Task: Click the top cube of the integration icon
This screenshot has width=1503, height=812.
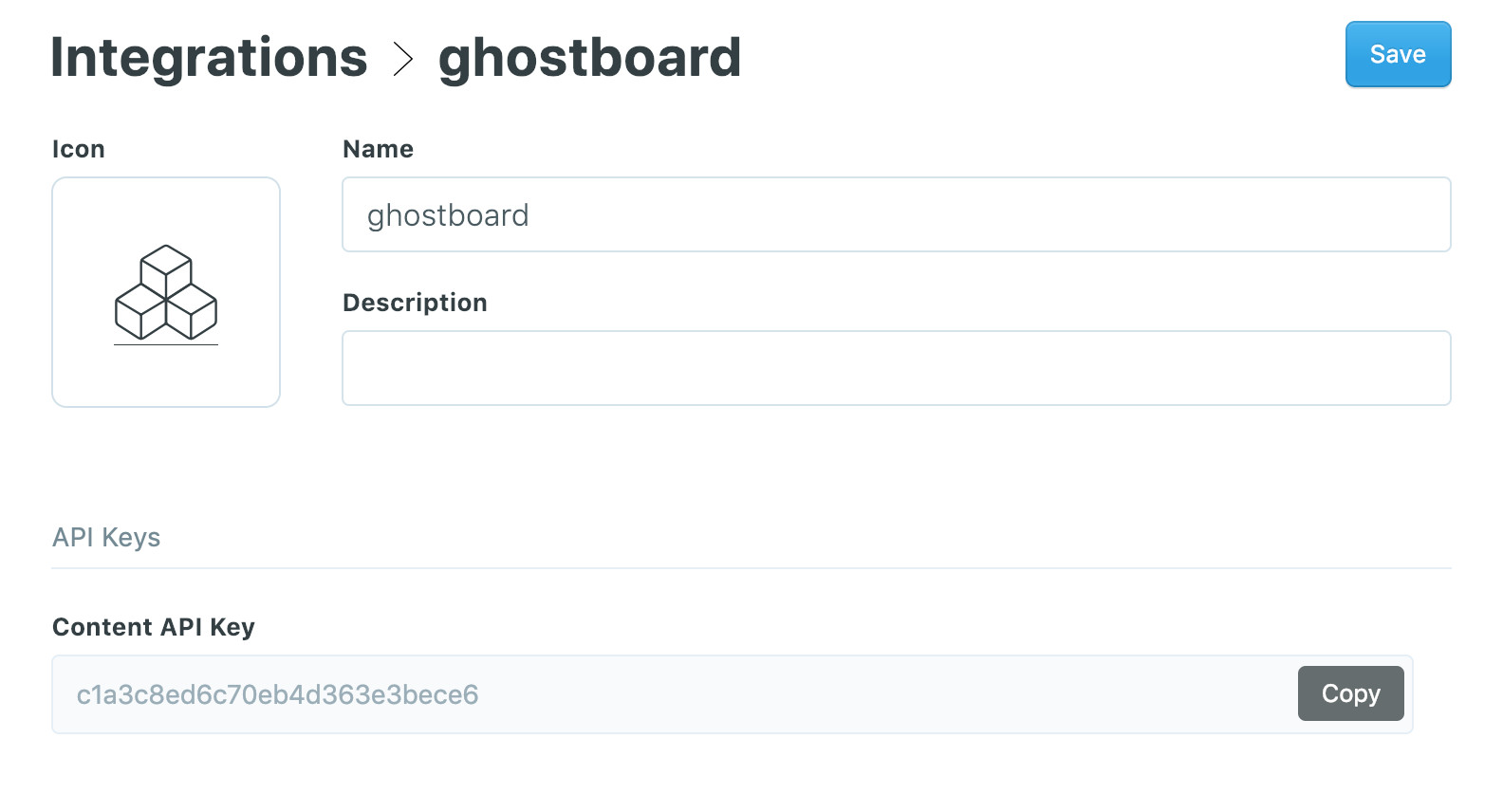Action: click(x=166, y=271)
